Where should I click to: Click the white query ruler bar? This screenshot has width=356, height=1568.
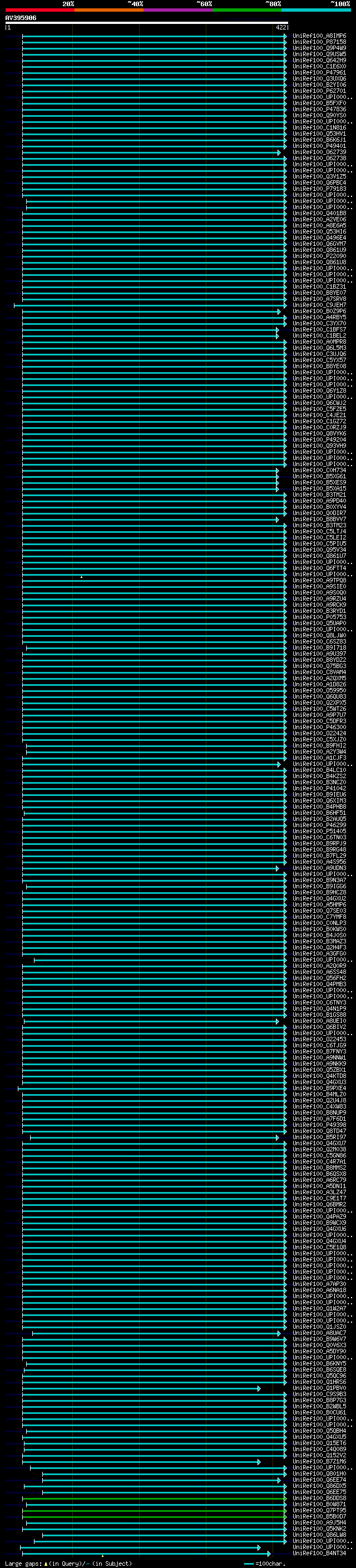tap(147, 23)
